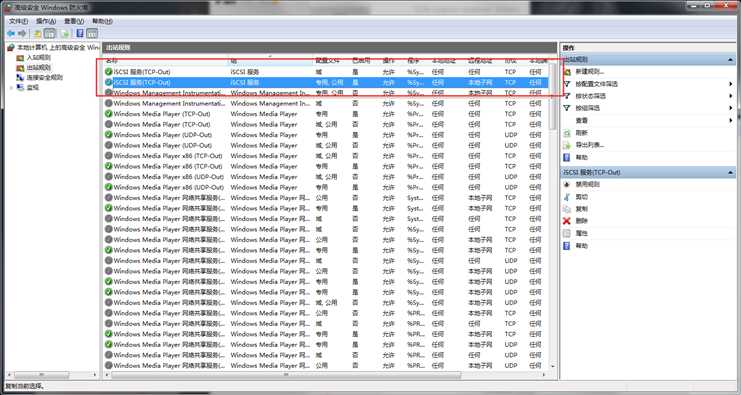Click the 禁用规则 disable rule action

(x=587, y=184)
